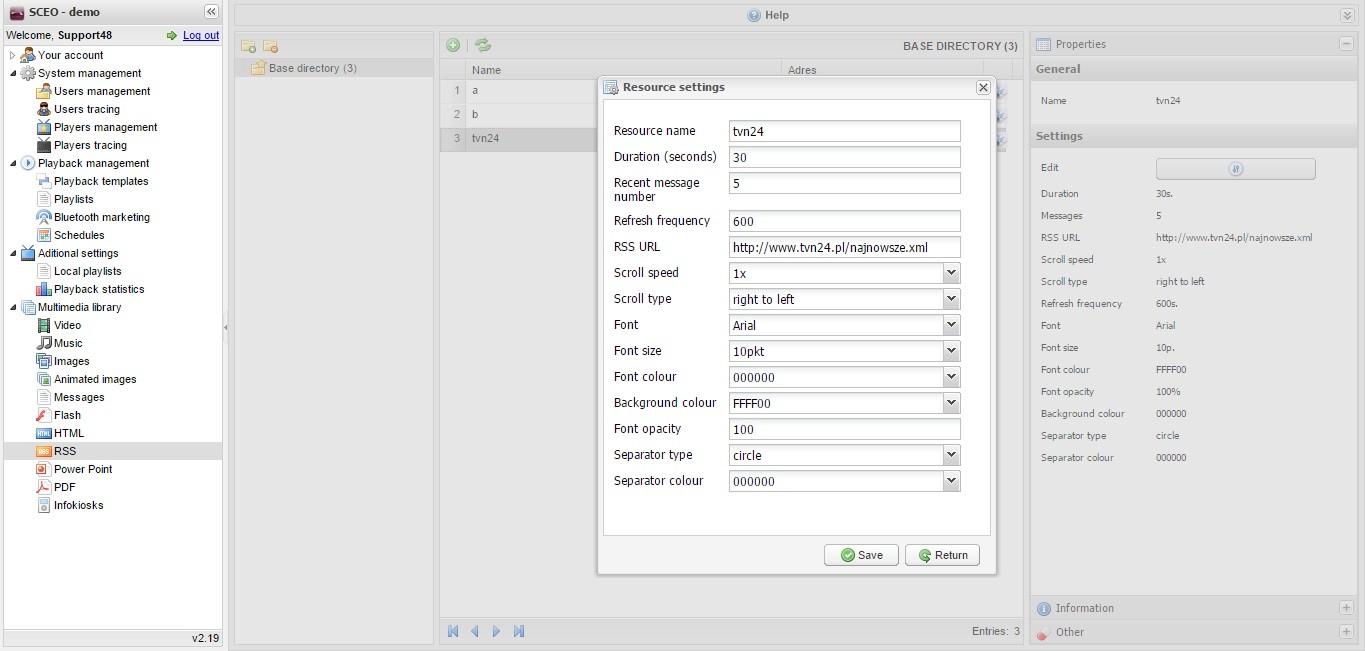Expand the Your account tree node
1365x651 pixels.
pyautogui.click(x=13, y=55)
